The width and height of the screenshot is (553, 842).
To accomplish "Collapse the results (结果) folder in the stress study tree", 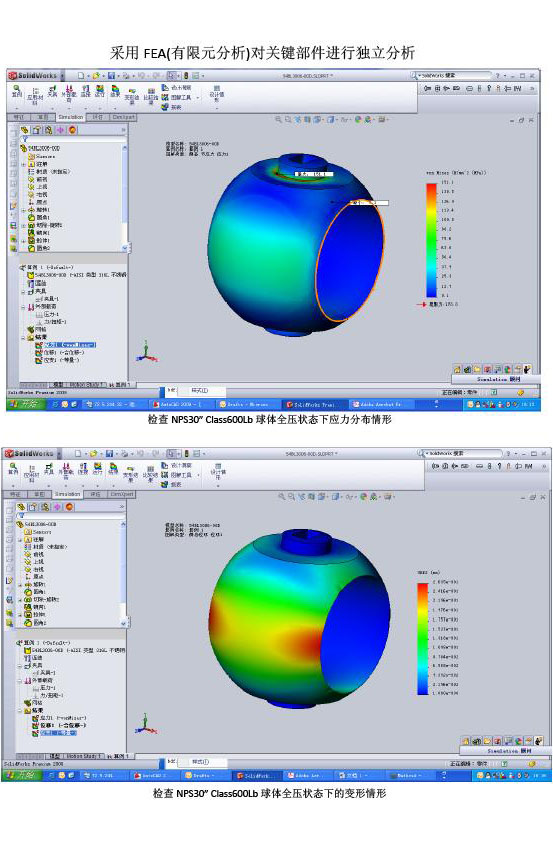I will pos(24,337).
